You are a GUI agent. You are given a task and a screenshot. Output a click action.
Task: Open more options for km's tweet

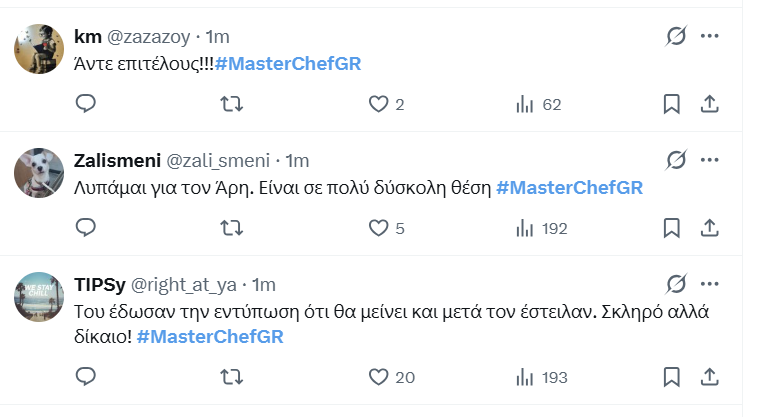coord(710,37)
